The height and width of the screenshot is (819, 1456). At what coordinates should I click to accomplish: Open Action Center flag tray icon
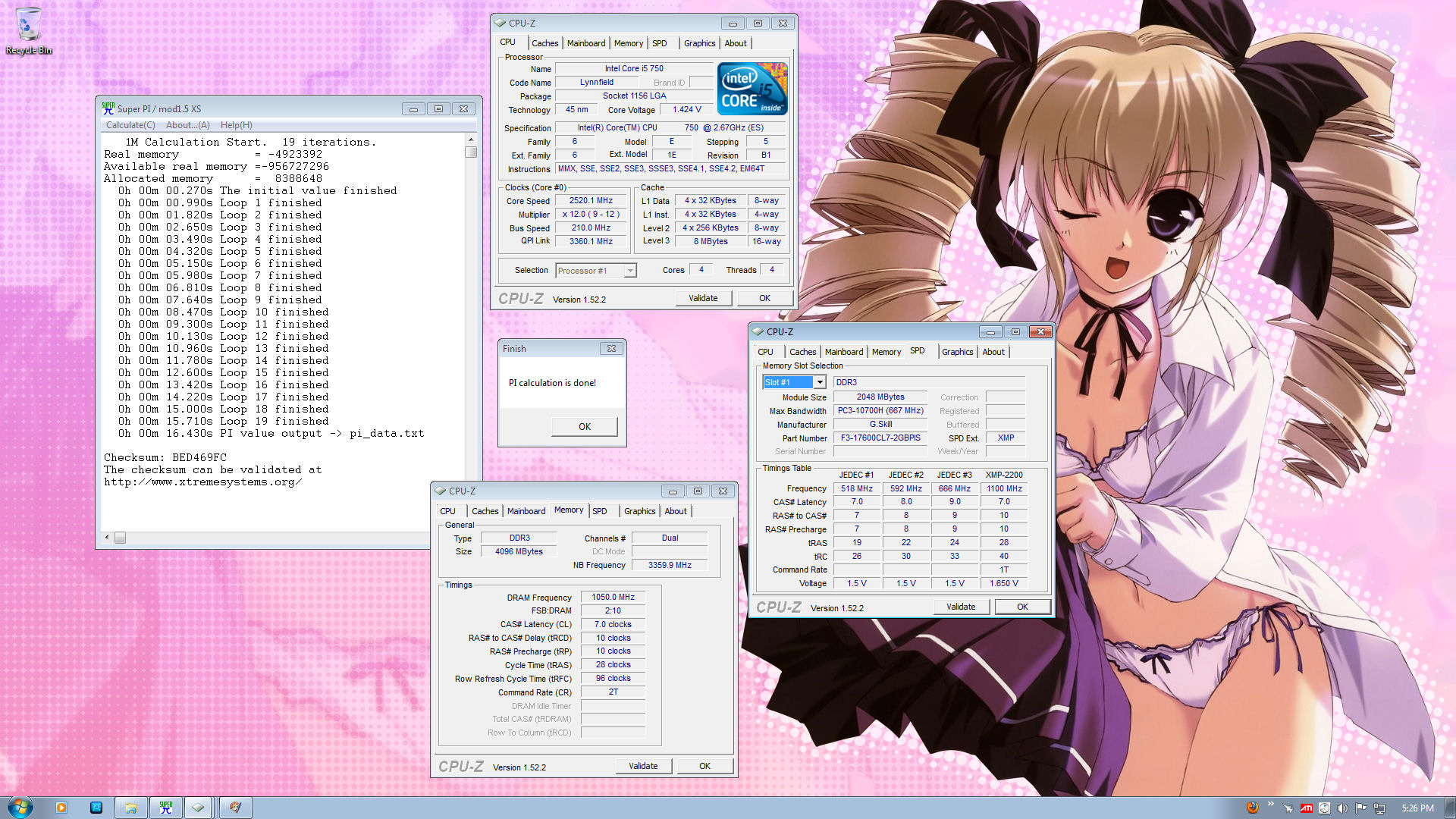coord(1360,808)
